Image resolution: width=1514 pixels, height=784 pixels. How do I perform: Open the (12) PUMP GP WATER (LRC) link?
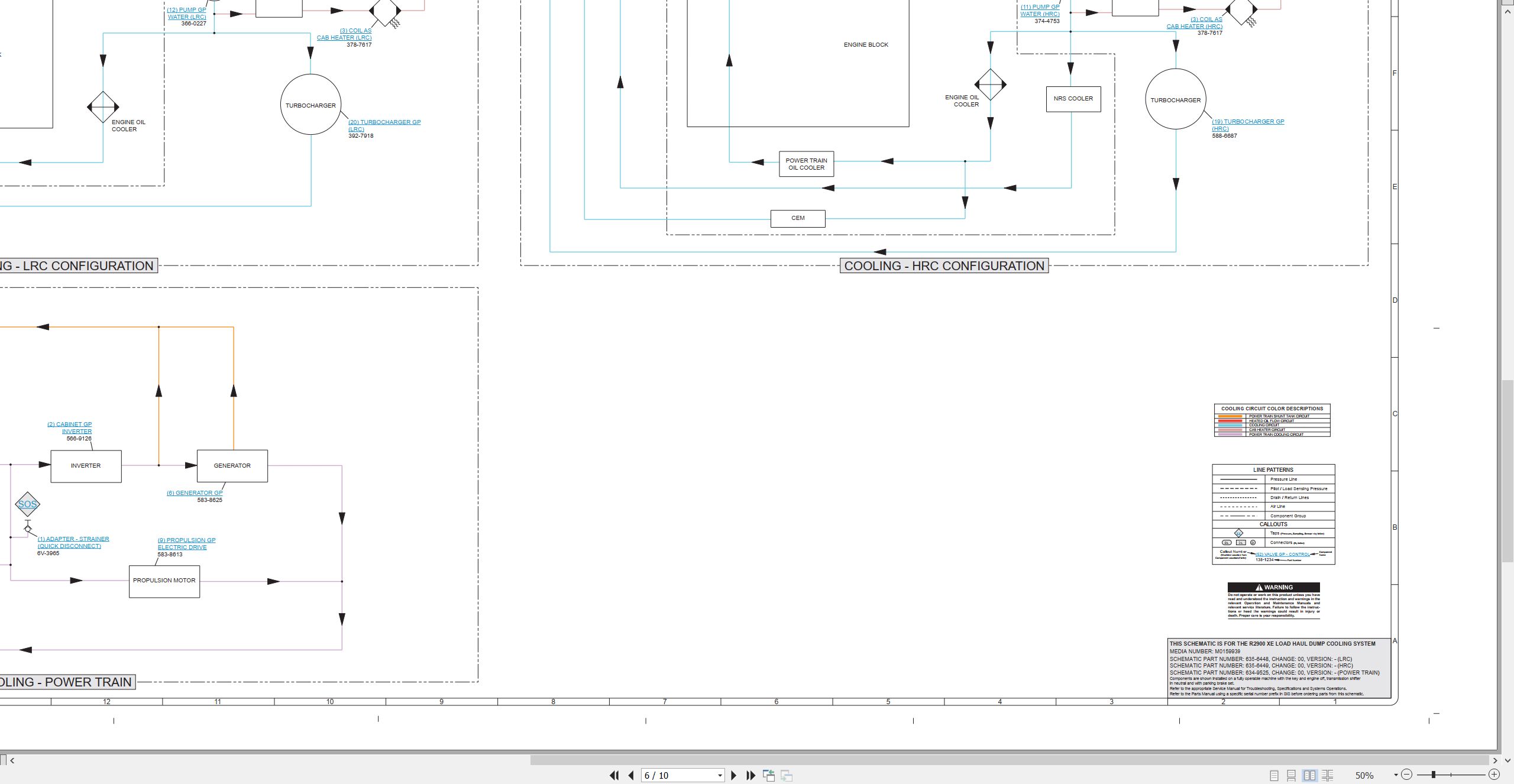coord(187,14)
